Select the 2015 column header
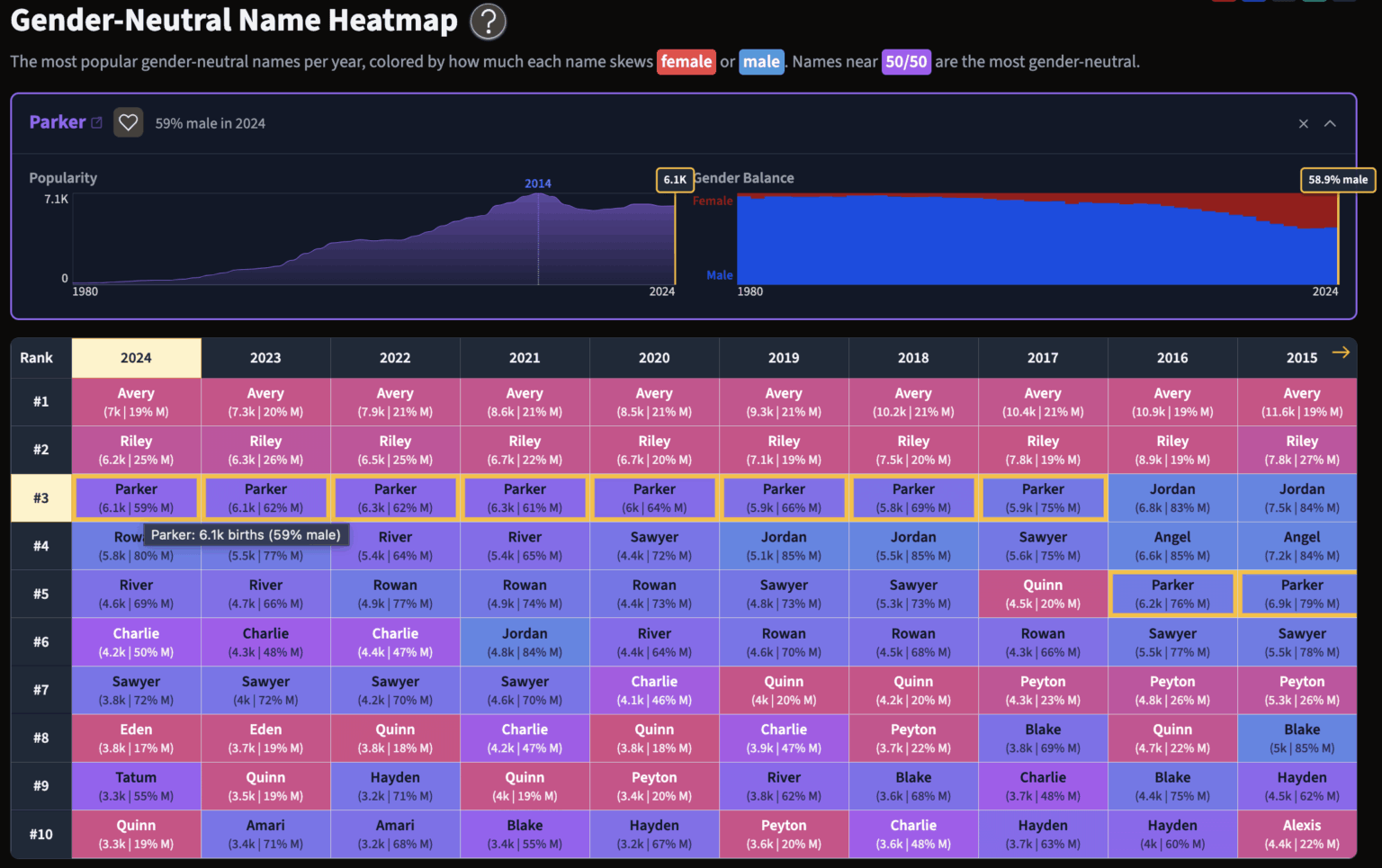1382x868 pixels. pyautogui.click(x=1301, y=357)
